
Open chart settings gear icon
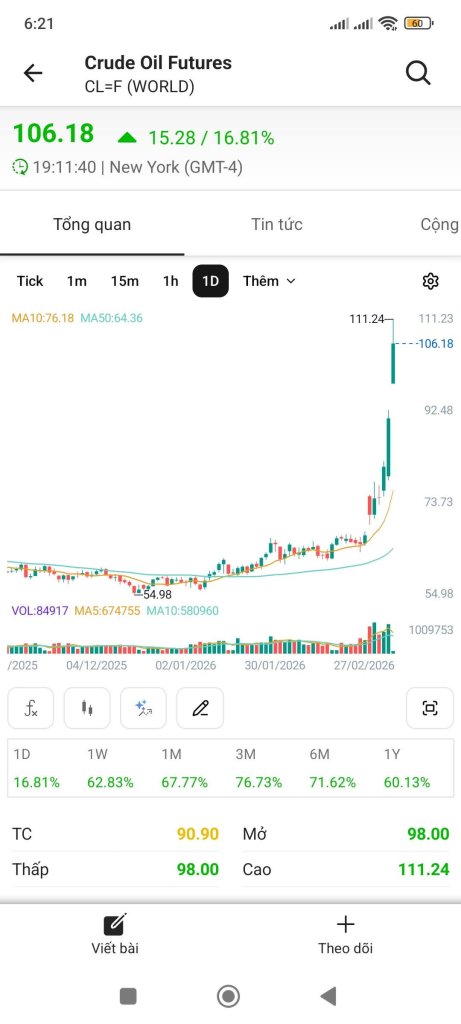(430, 281)
